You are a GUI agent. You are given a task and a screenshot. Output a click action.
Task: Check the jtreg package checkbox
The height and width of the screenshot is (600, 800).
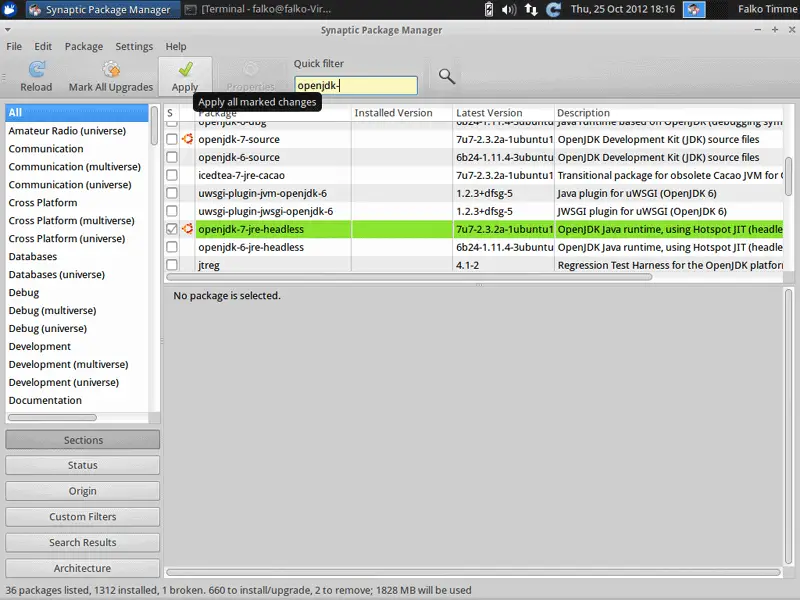pyautogui.click(x=172, y=265)
